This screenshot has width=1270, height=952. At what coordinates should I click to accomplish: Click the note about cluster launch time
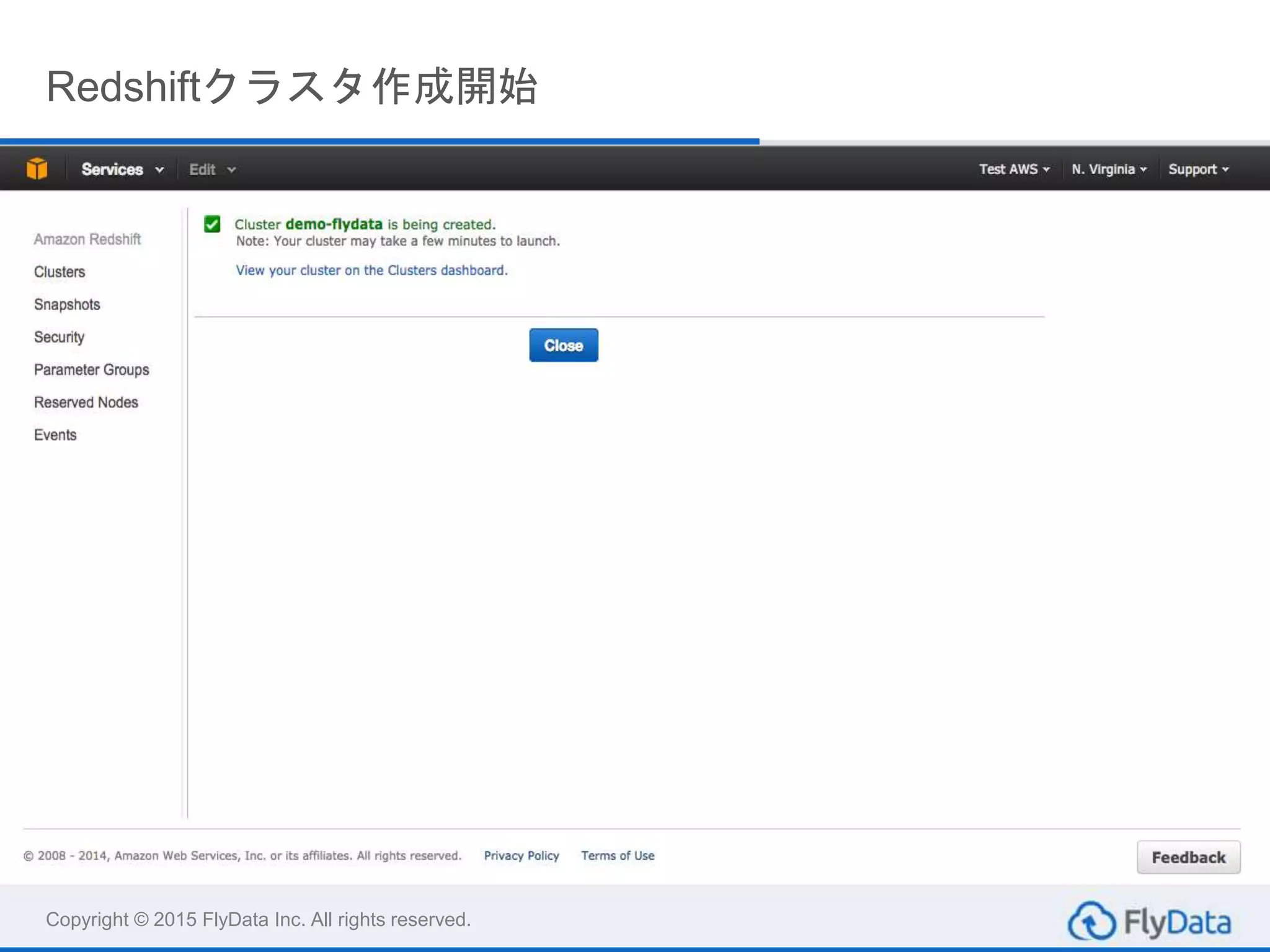point(397,241)
